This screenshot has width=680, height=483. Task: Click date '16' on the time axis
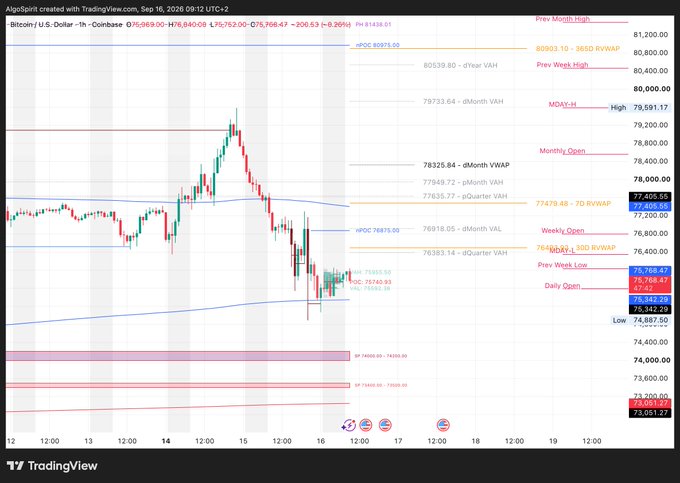click(320, 441)
